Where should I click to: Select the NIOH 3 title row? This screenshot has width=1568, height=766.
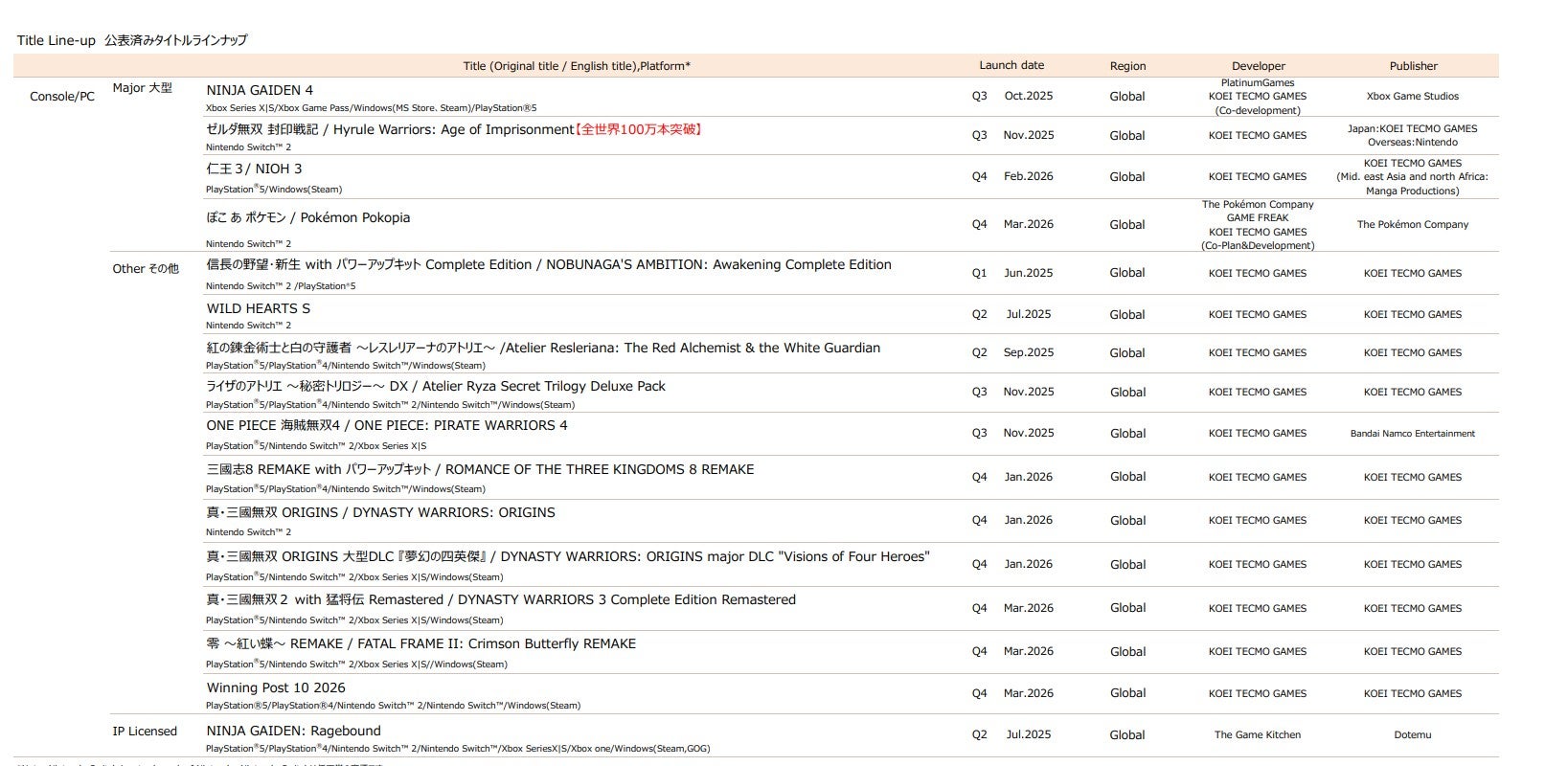254,169
